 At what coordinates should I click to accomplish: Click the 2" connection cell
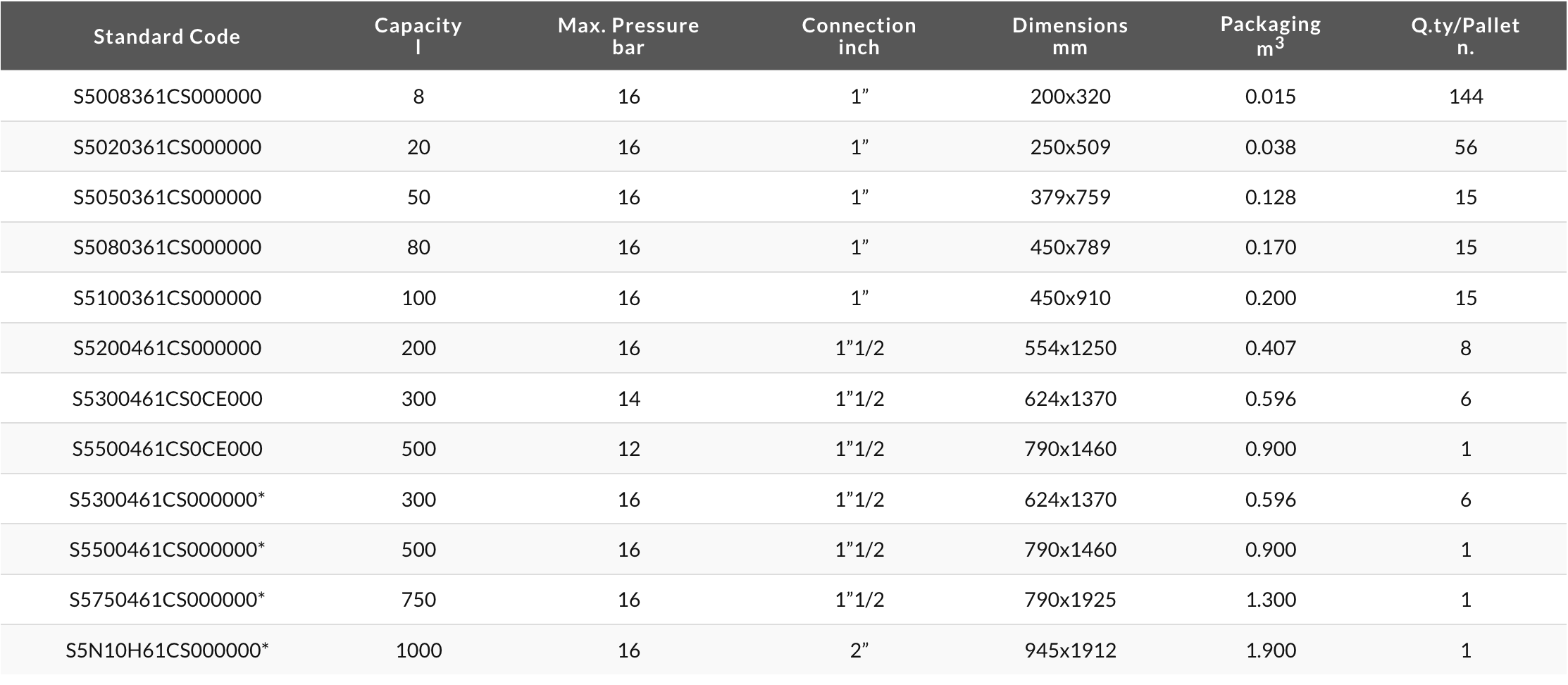(x=859, y=650)
